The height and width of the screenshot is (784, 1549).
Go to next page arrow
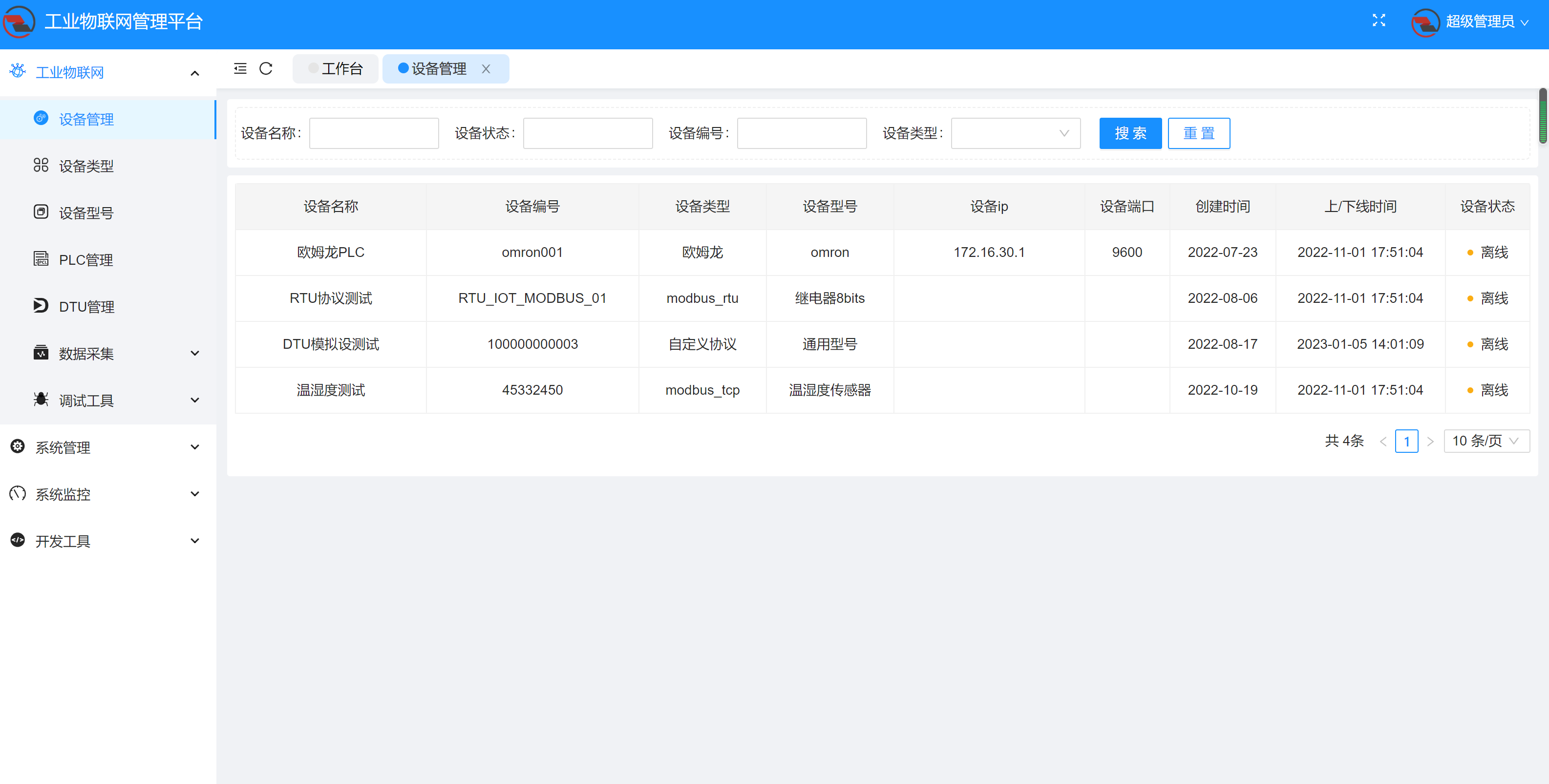pos(1430,441)
